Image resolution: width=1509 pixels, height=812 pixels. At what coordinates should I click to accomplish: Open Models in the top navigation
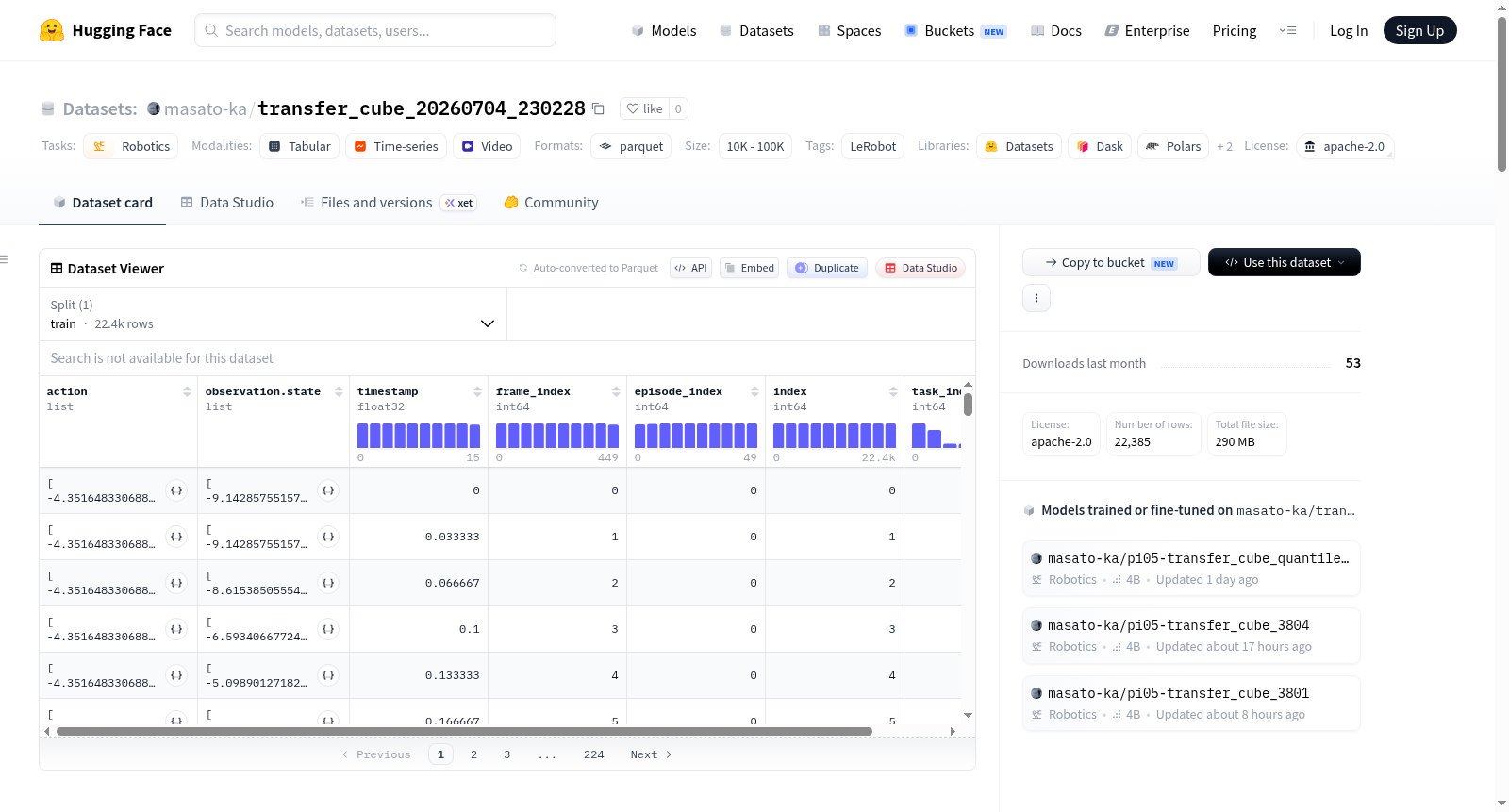[x=664, y=30]
